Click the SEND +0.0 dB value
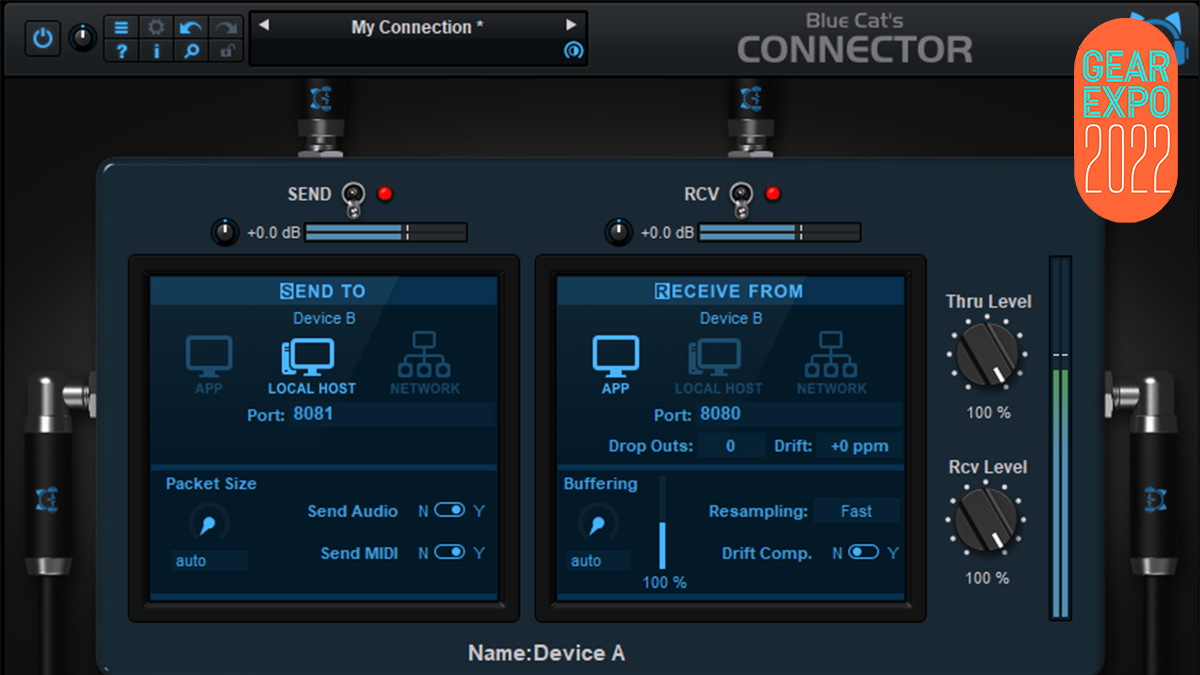This screenshot has height=675, width=1200. point(274,233)
